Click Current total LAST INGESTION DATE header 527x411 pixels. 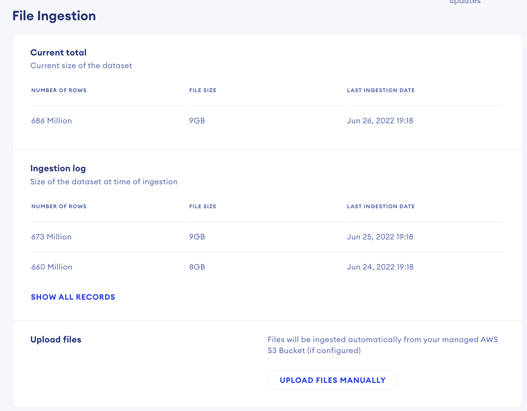(381, 90)
